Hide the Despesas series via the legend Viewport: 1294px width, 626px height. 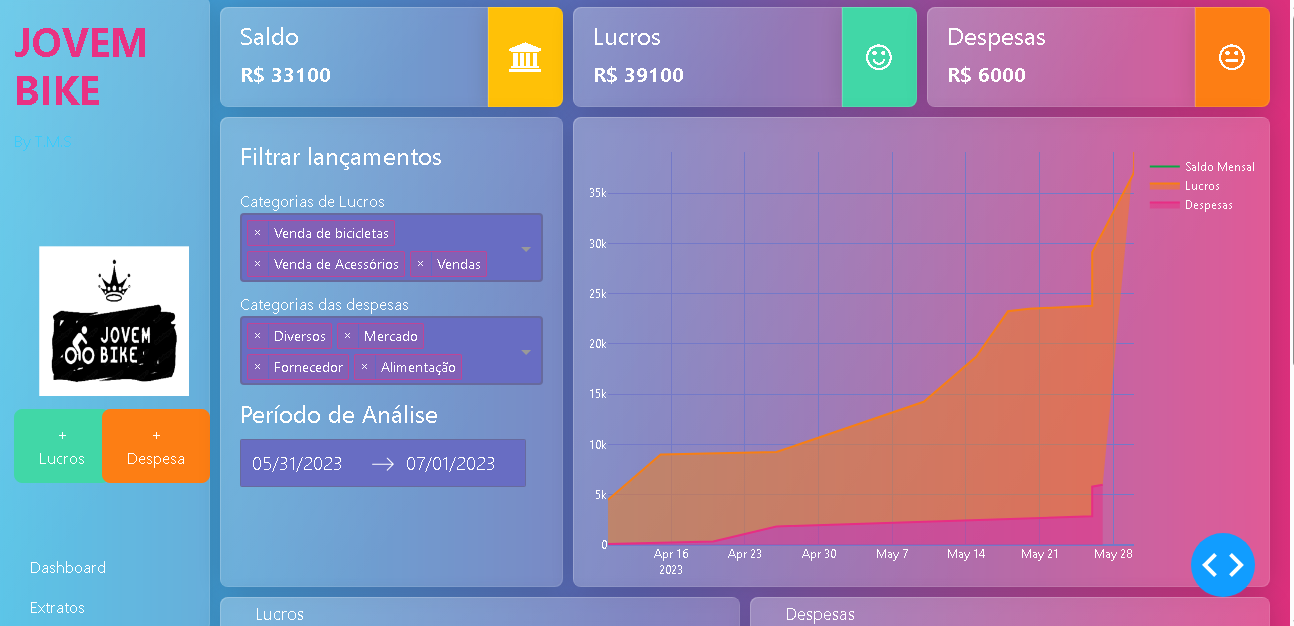(1210, 205)
